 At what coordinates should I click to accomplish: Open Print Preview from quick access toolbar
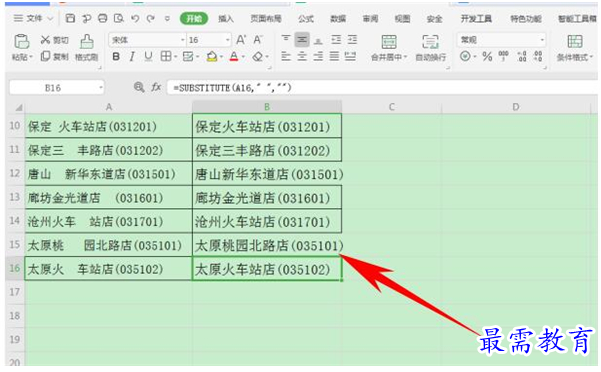click(x=119, y=18)
